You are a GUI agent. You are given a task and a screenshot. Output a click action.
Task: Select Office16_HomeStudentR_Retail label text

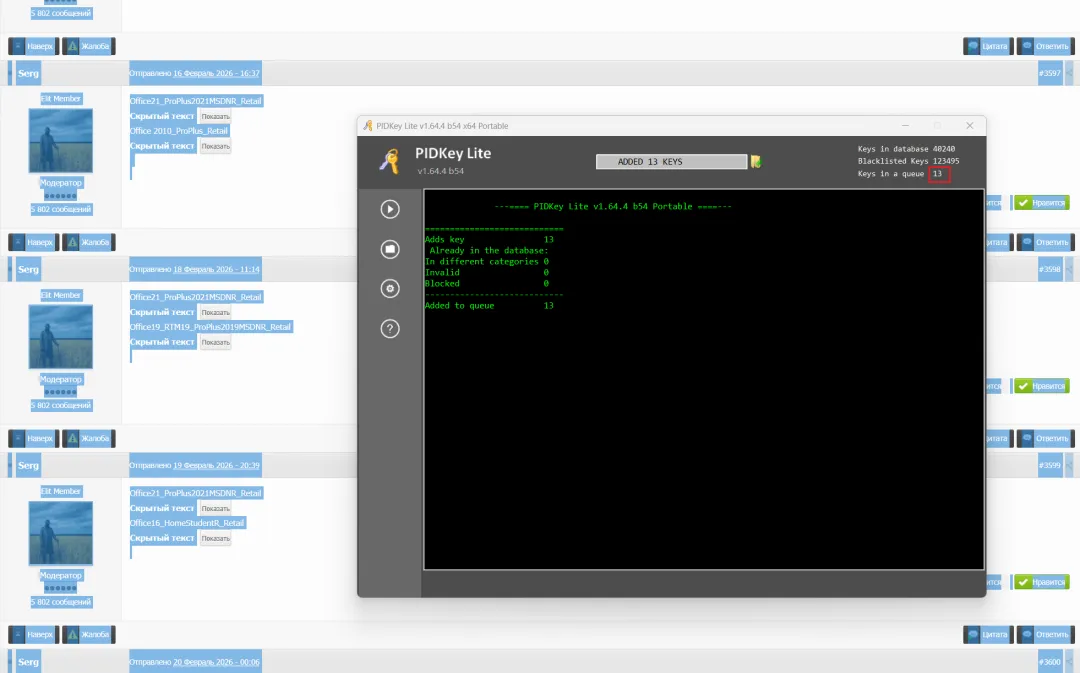coord(187,524)
